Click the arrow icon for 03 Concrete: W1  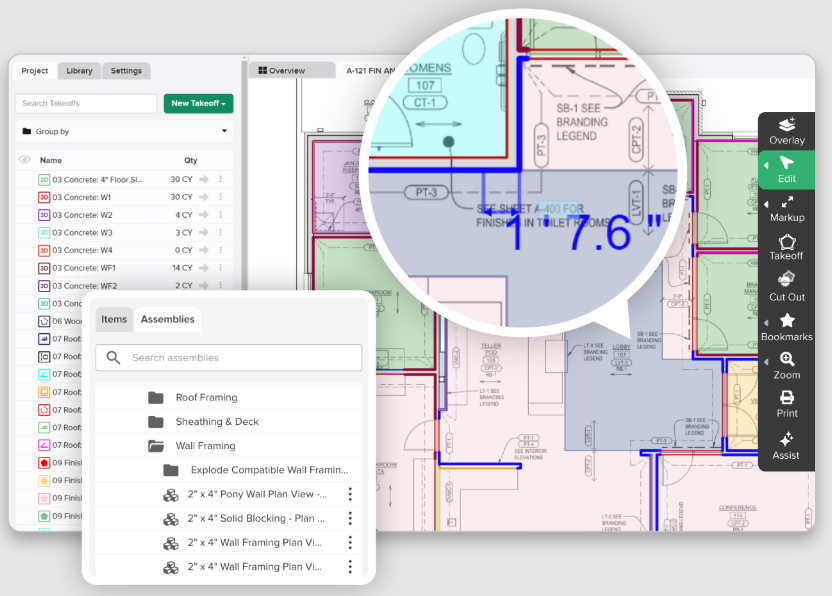(x=204, y=197)
